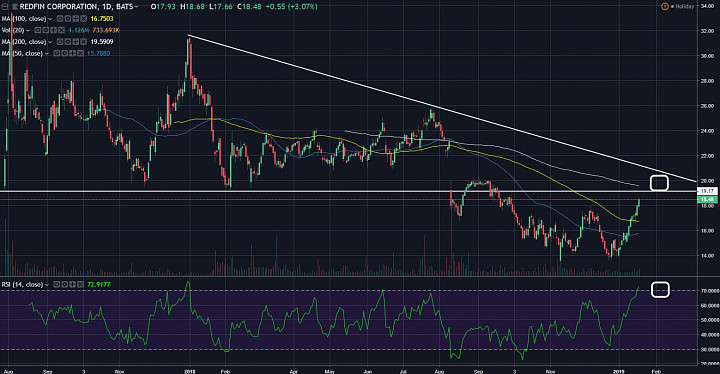This screenshot has width=720, height=374.
Task: Click the RSI (14, close) legend label
Action: click(x=22, y=284)
